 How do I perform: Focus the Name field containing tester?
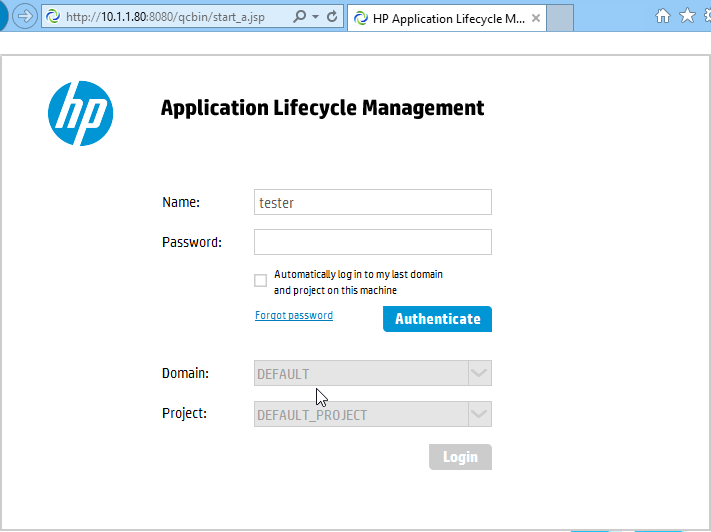373,202
